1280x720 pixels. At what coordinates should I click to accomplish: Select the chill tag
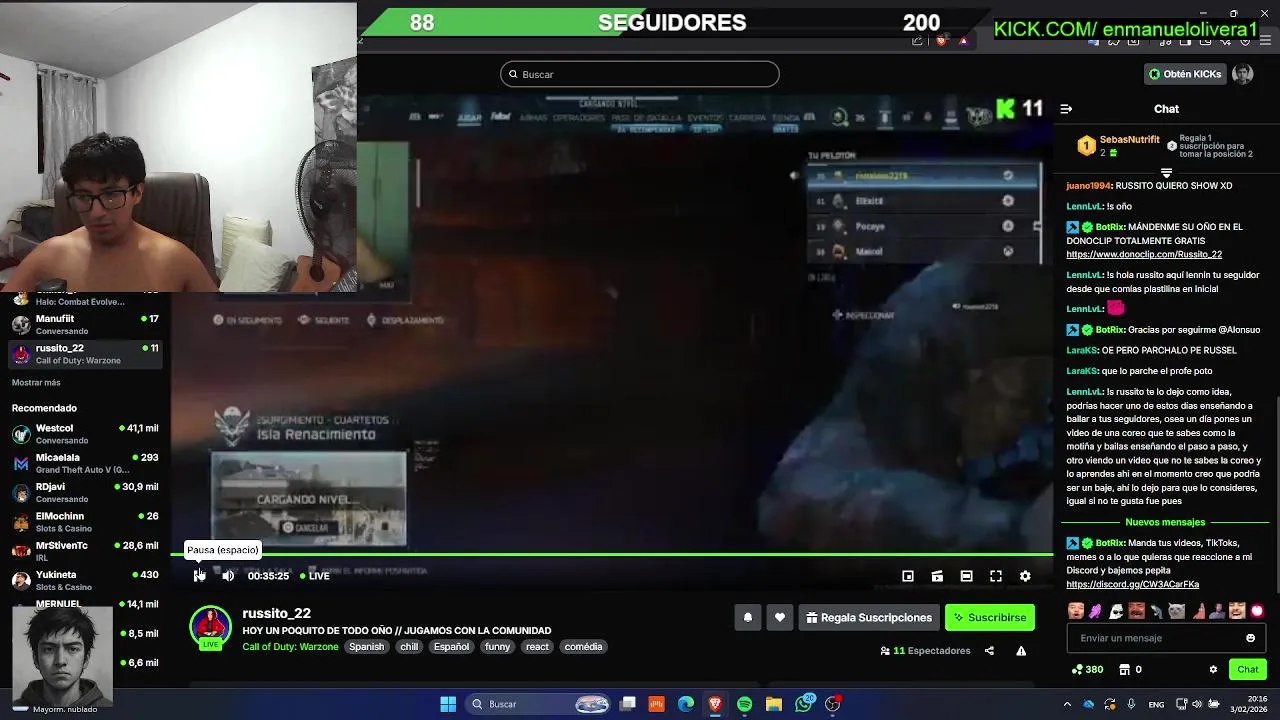click(409, 647)
